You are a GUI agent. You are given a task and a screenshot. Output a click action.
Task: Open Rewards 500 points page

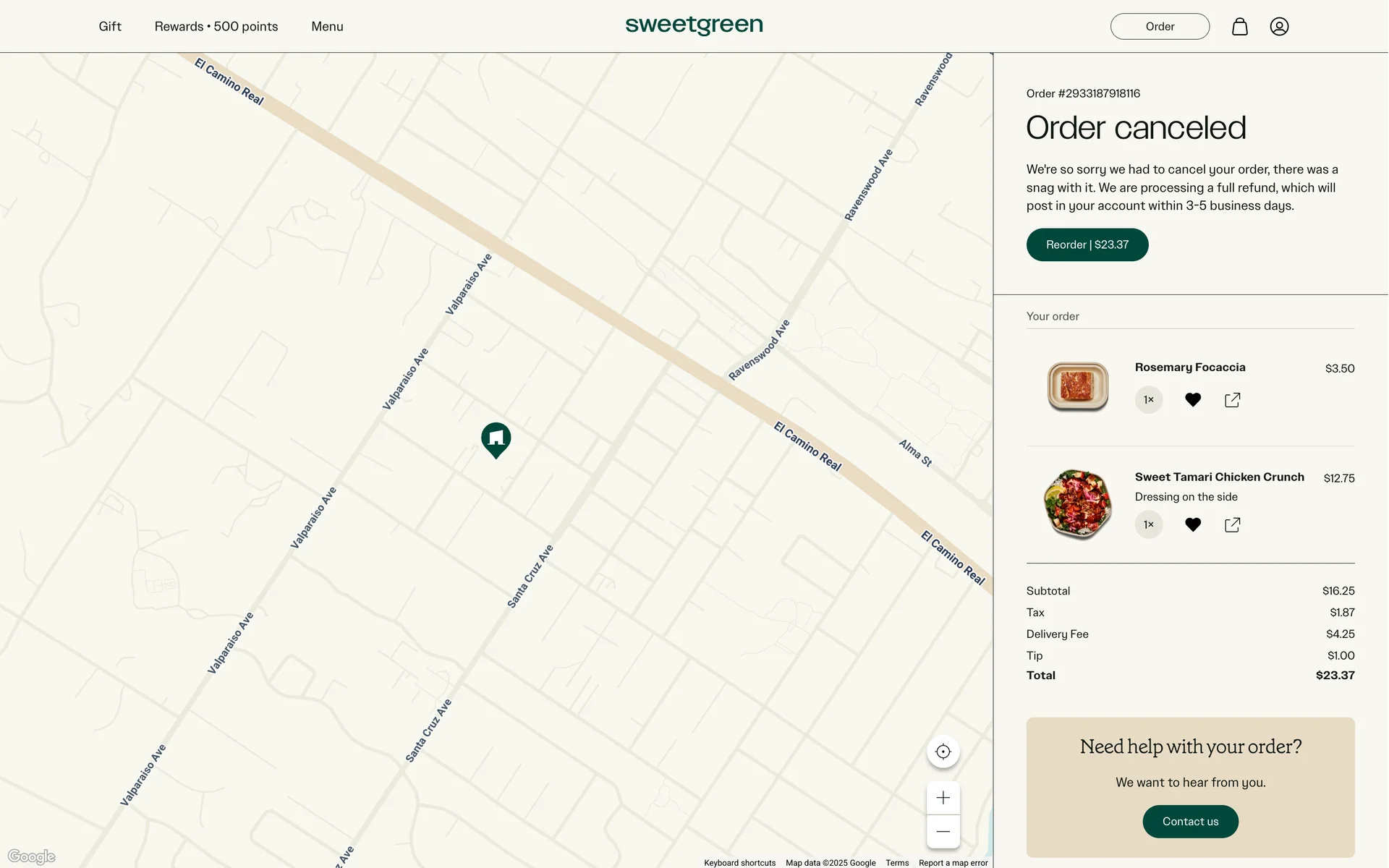tap(216, 27)
